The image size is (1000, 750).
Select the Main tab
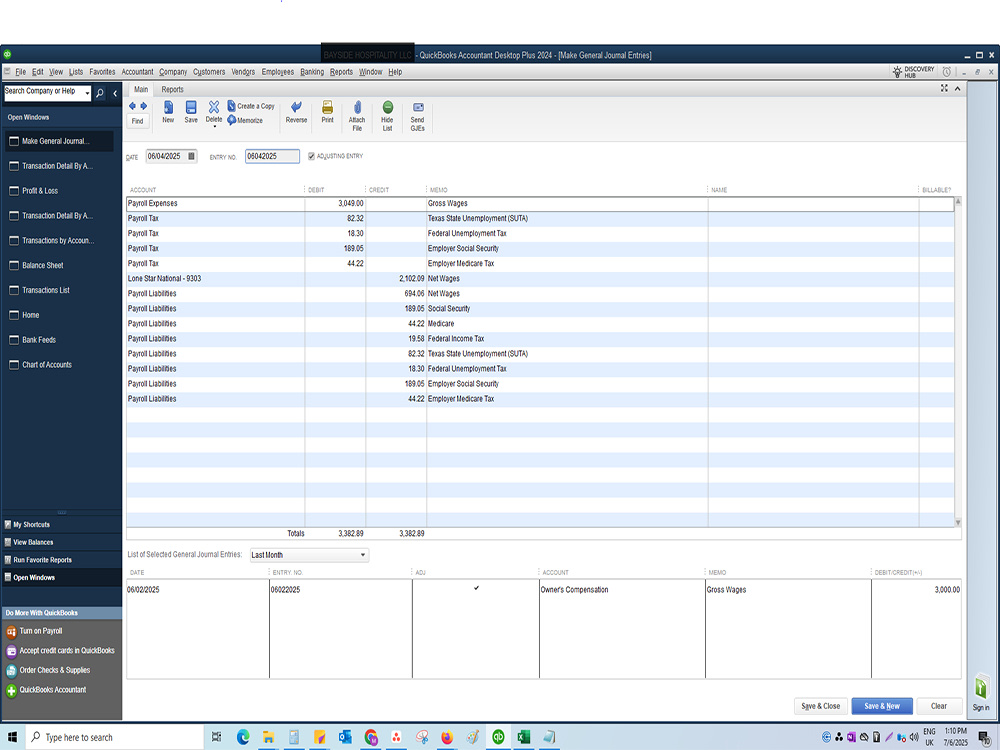[x=141, y=89]
